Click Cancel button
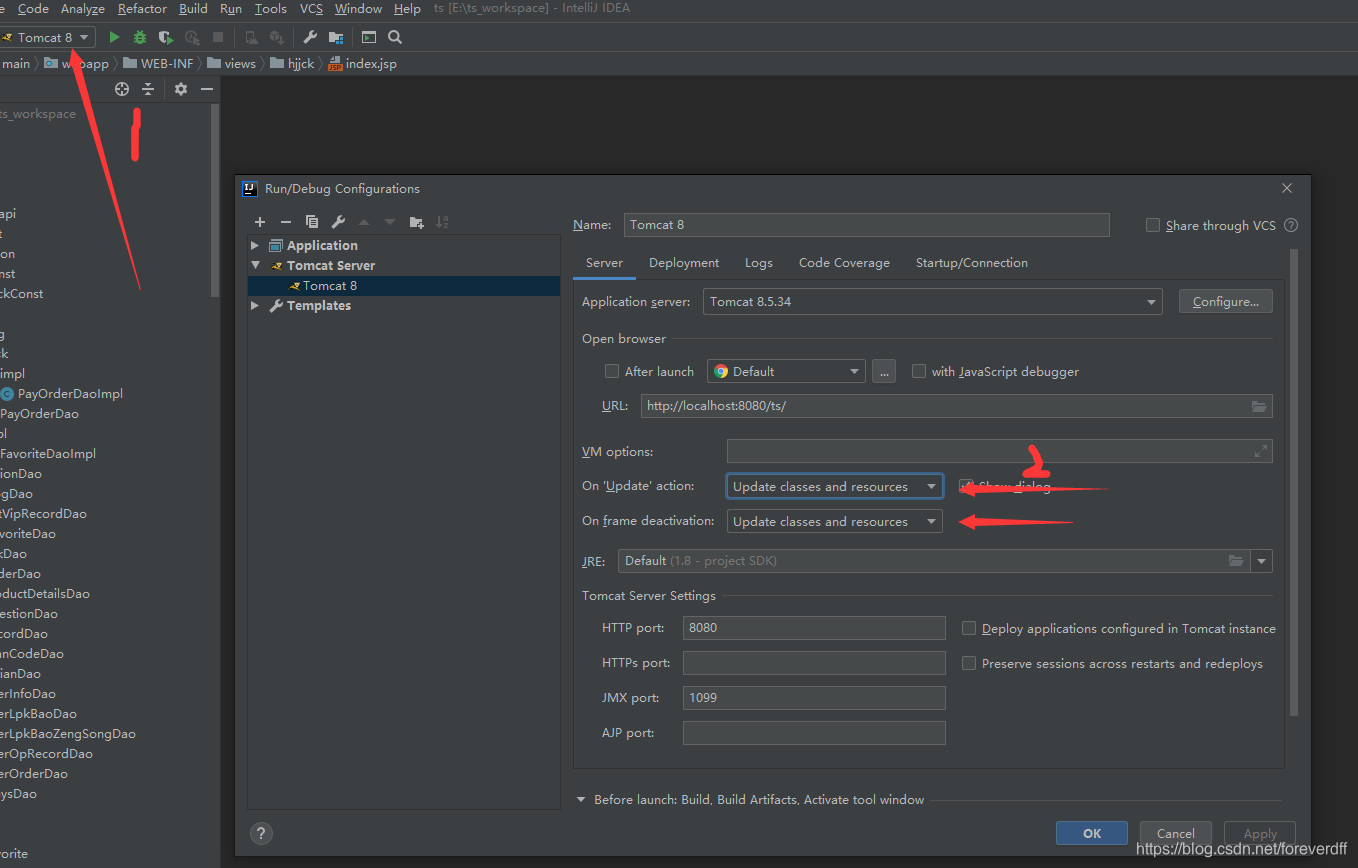This screenshot has width=1358, height=868. [1176, 833]
